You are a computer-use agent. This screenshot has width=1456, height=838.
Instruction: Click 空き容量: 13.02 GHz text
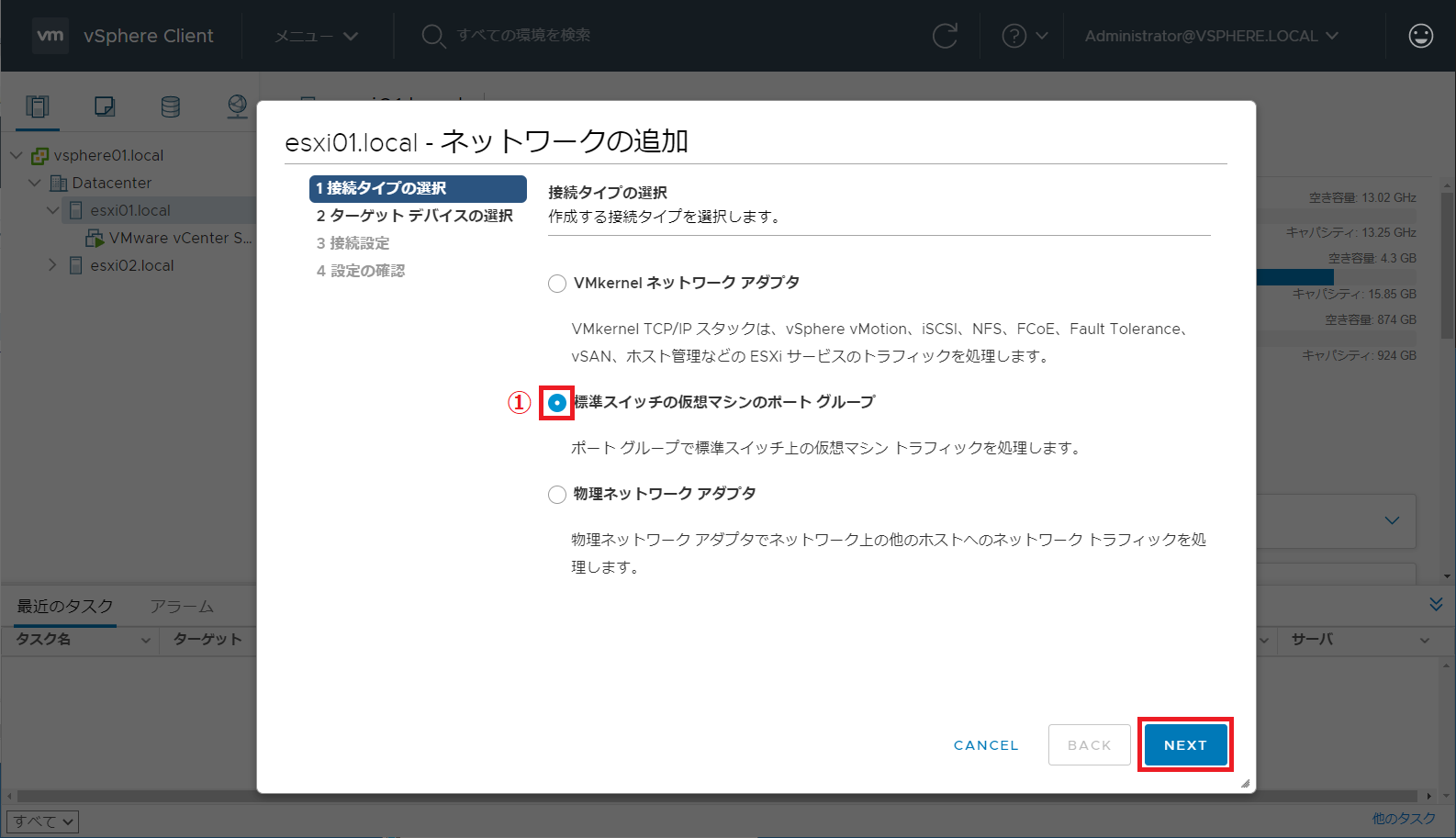pos(1362,197)
